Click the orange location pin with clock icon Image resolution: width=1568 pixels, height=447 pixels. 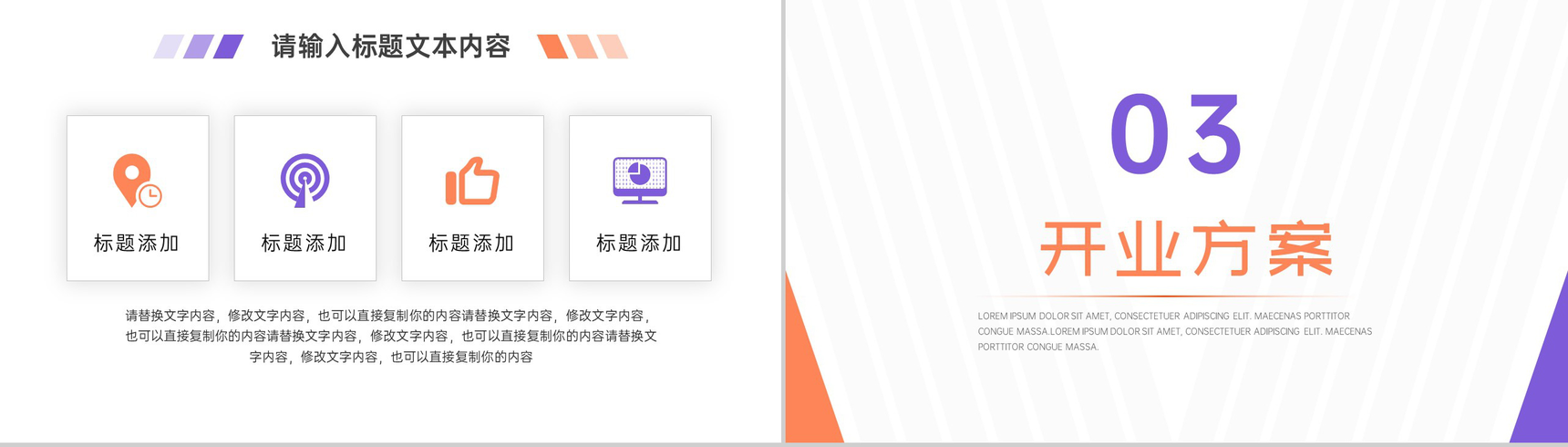(137, 181)
